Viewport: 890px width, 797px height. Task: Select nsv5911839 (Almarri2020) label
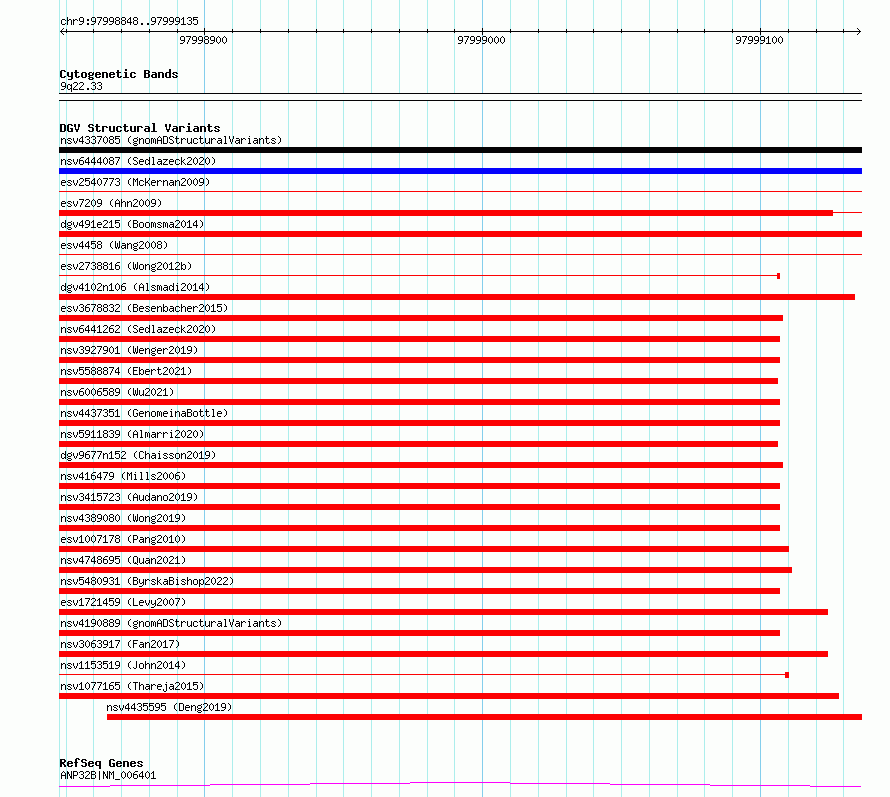click(132, 434)
